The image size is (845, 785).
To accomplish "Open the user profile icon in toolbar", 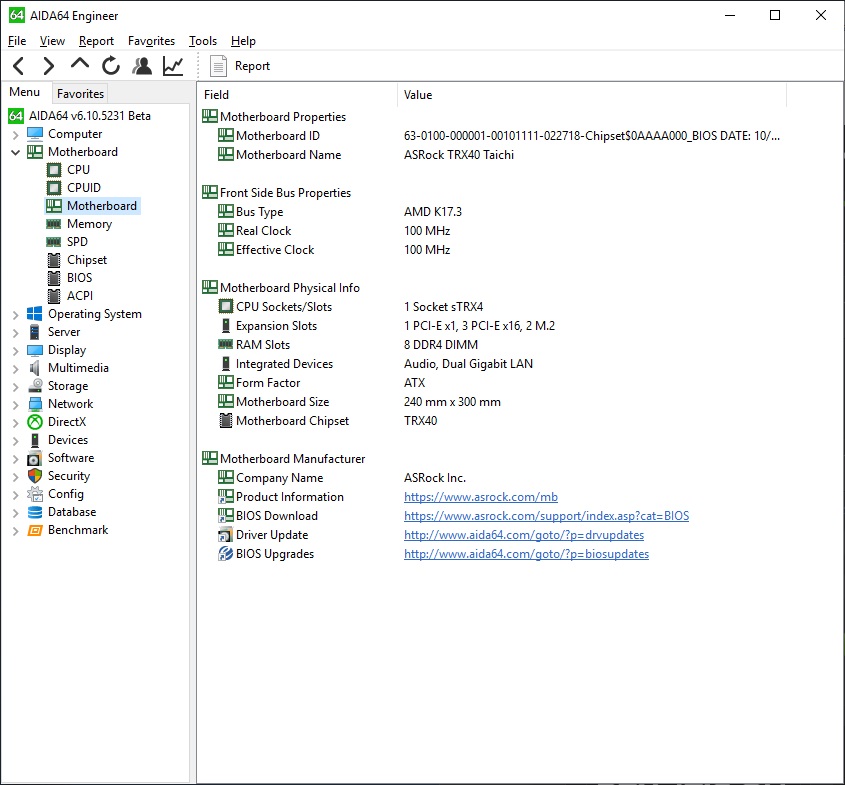I will pyautogui.click(x=142, y=66).
